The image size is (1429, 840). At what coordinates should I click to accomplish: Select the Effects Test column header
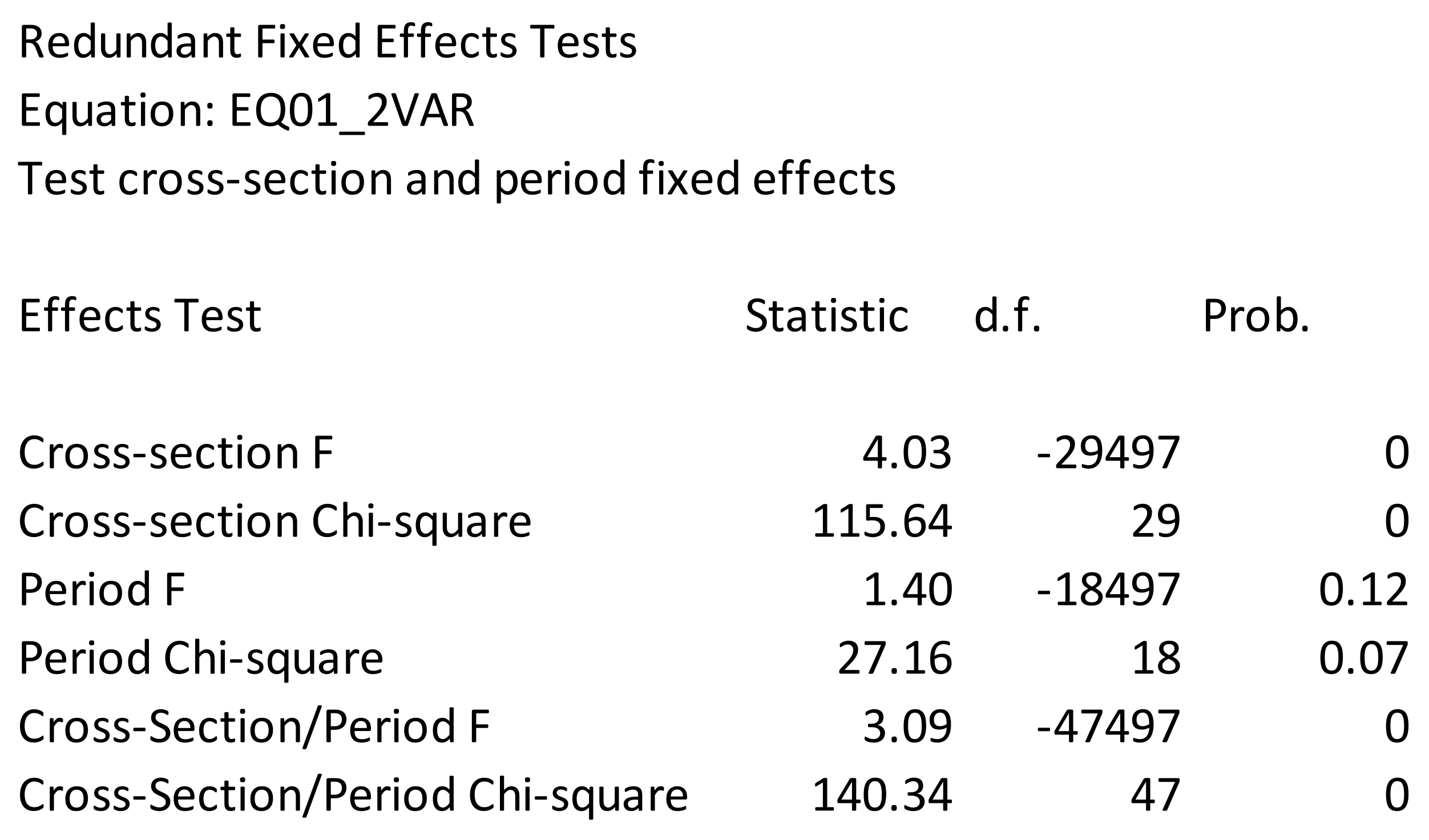140,316
